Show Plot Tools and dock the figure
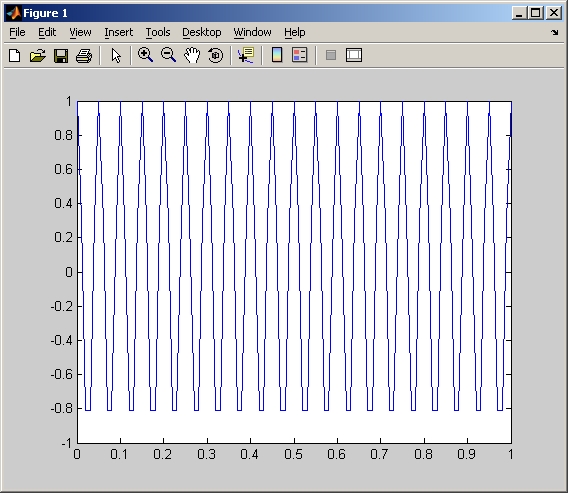Image resolution: width=568 pixels, height=493 pixels. click(354, 55)
